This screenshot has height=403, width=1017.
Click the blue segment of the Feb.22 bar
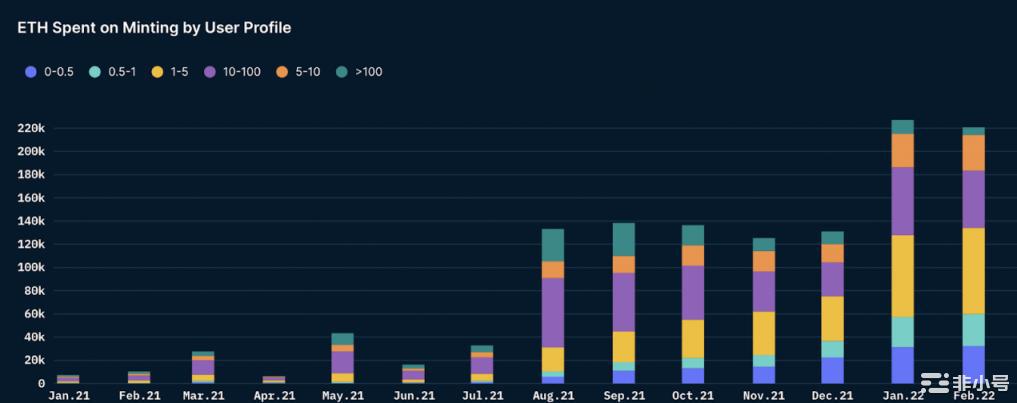(973, 365)
